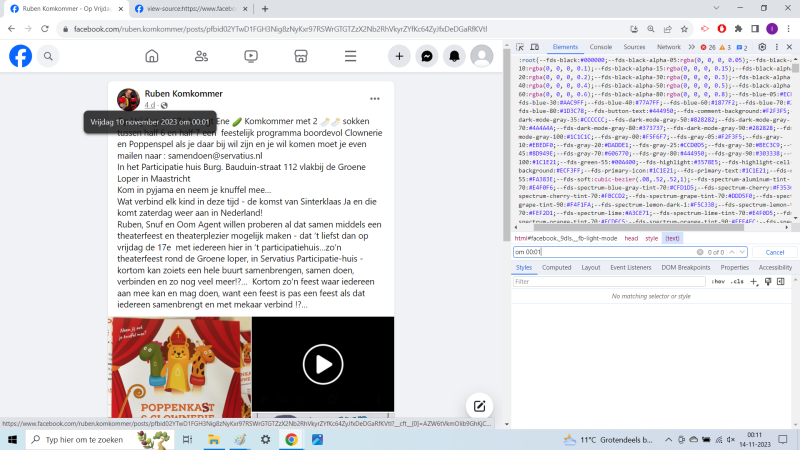Open Ruben Komkommer's profile name link

tap(183, 93)
